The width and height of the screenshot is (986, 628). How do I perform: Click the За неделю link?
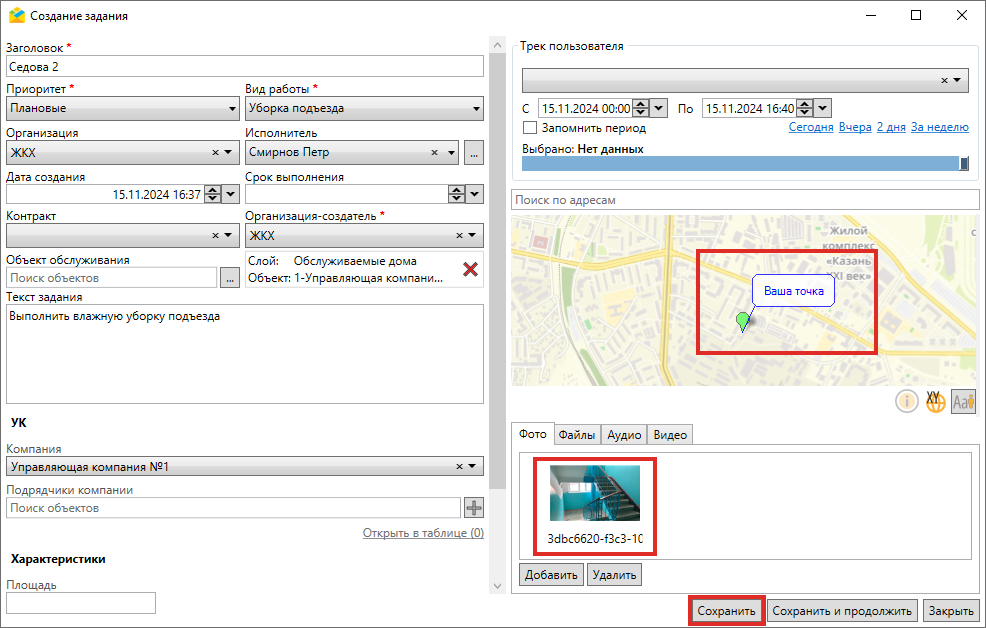pyautogui.click(x=939, y=128)
